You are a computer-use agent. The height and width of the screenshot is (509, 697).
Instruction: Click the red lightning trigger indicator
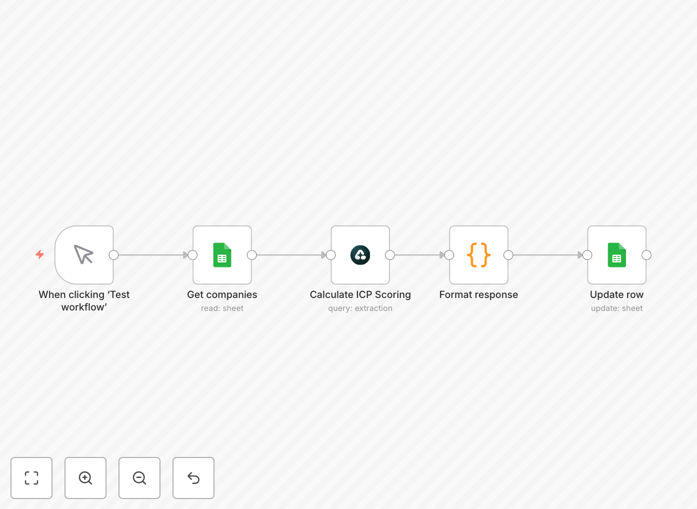tap(40, 254)
